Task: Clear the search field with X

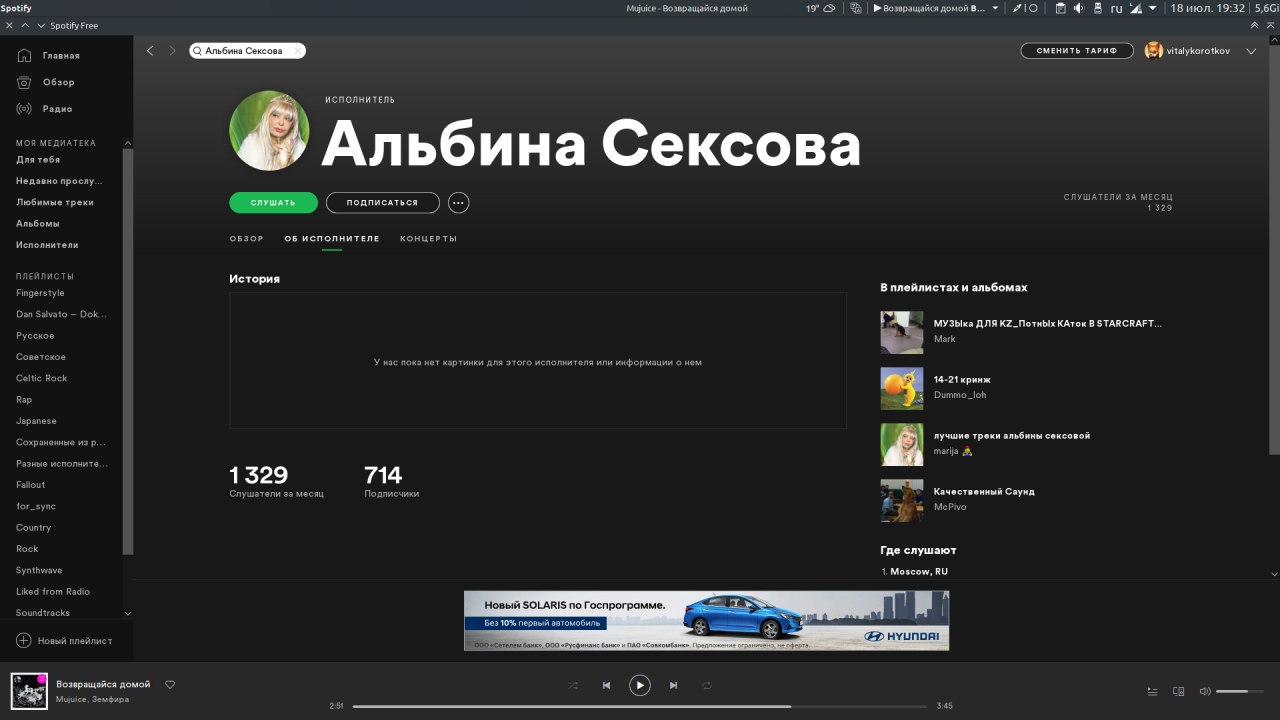Action: (297, 51)
